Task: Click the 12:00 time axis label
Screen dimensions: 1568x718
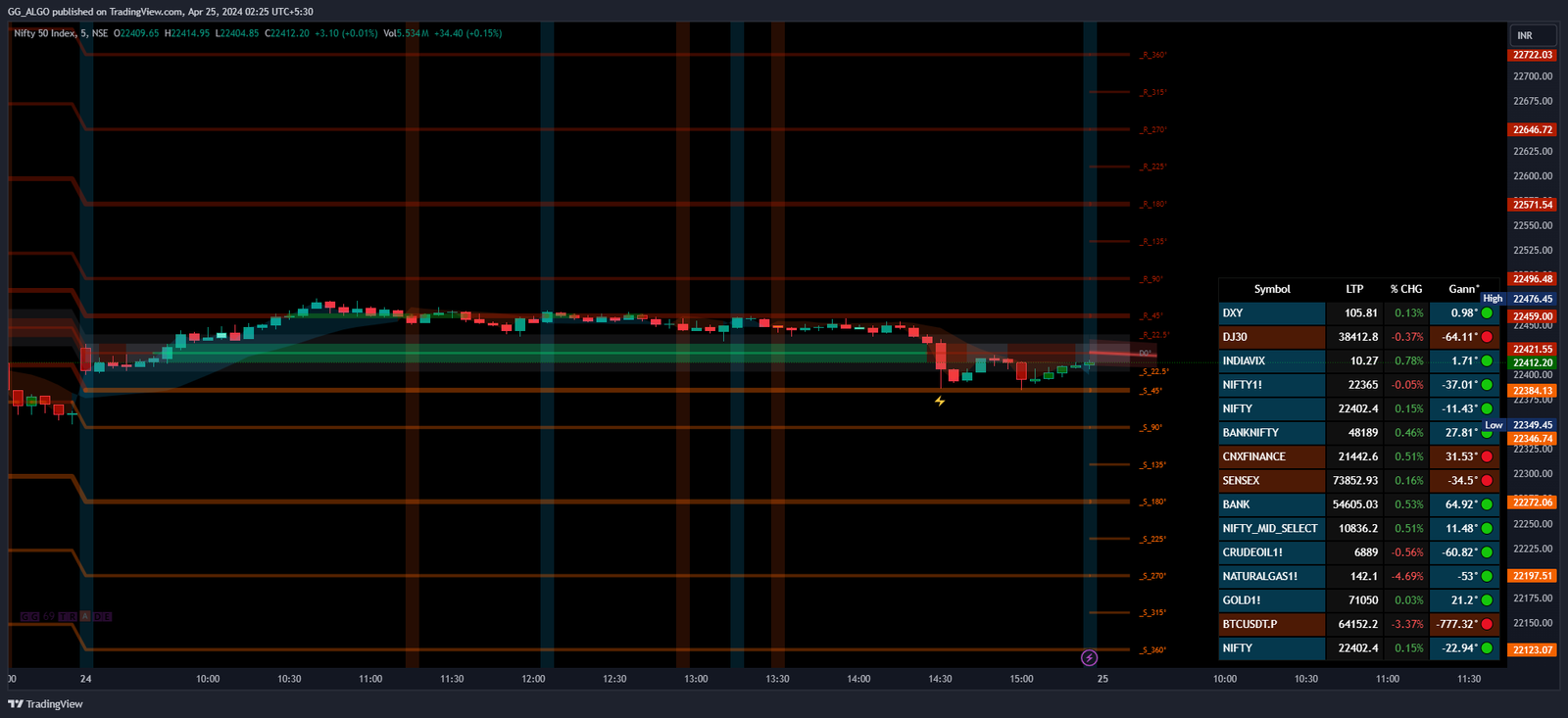Action: [533, 679]
